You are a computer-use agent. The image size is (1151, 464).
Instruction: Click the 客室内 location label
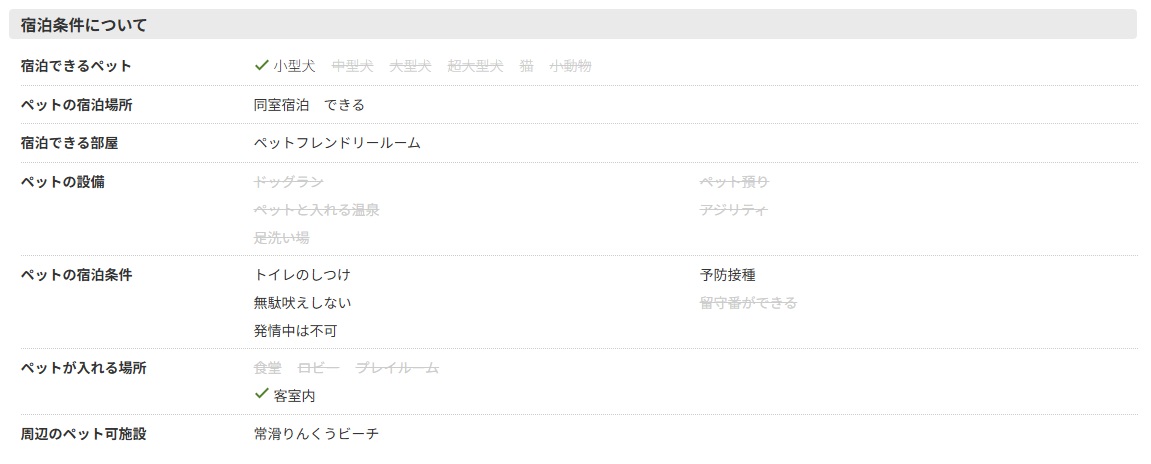click(x=294, y=396)
